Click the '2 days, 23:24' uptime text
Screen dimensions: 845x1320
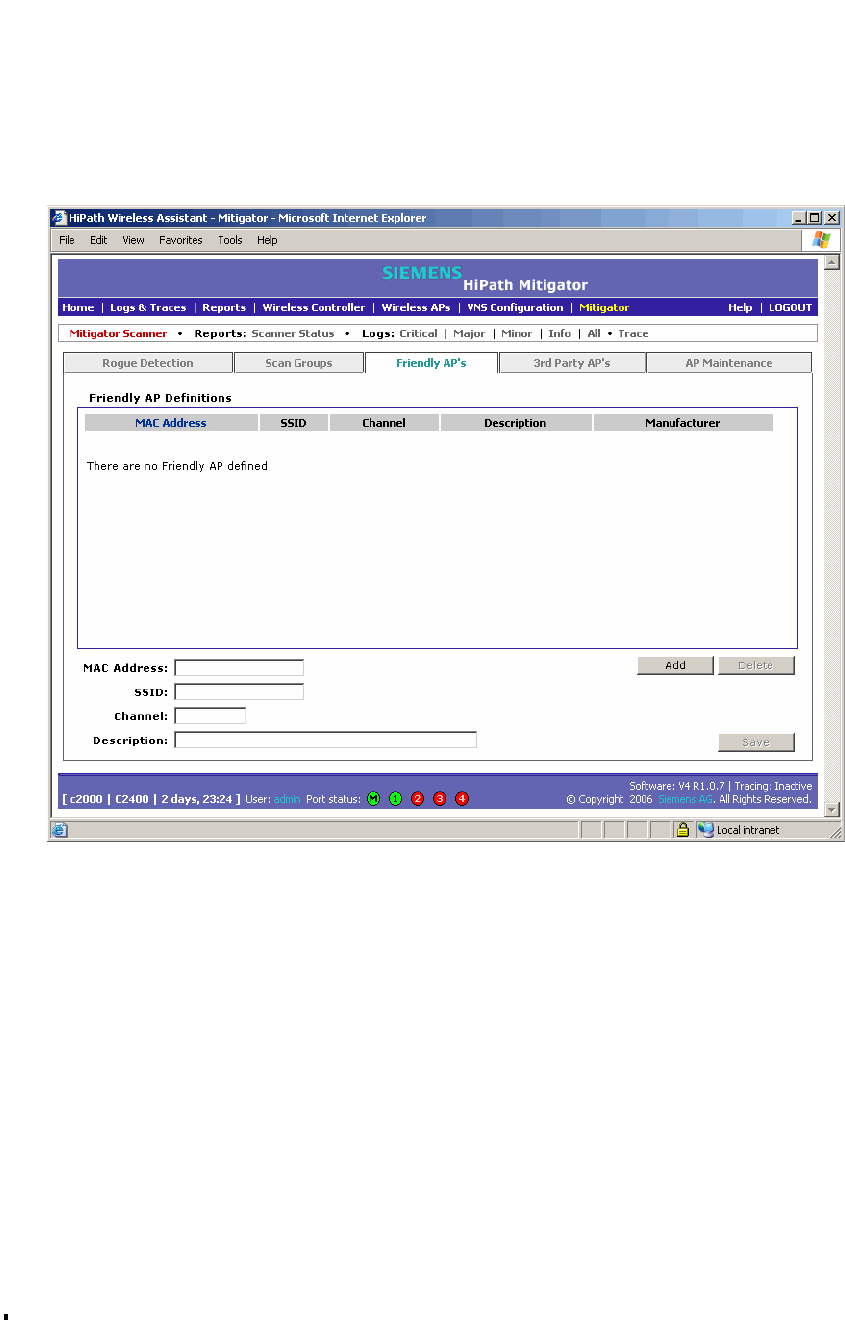point(198,799)
